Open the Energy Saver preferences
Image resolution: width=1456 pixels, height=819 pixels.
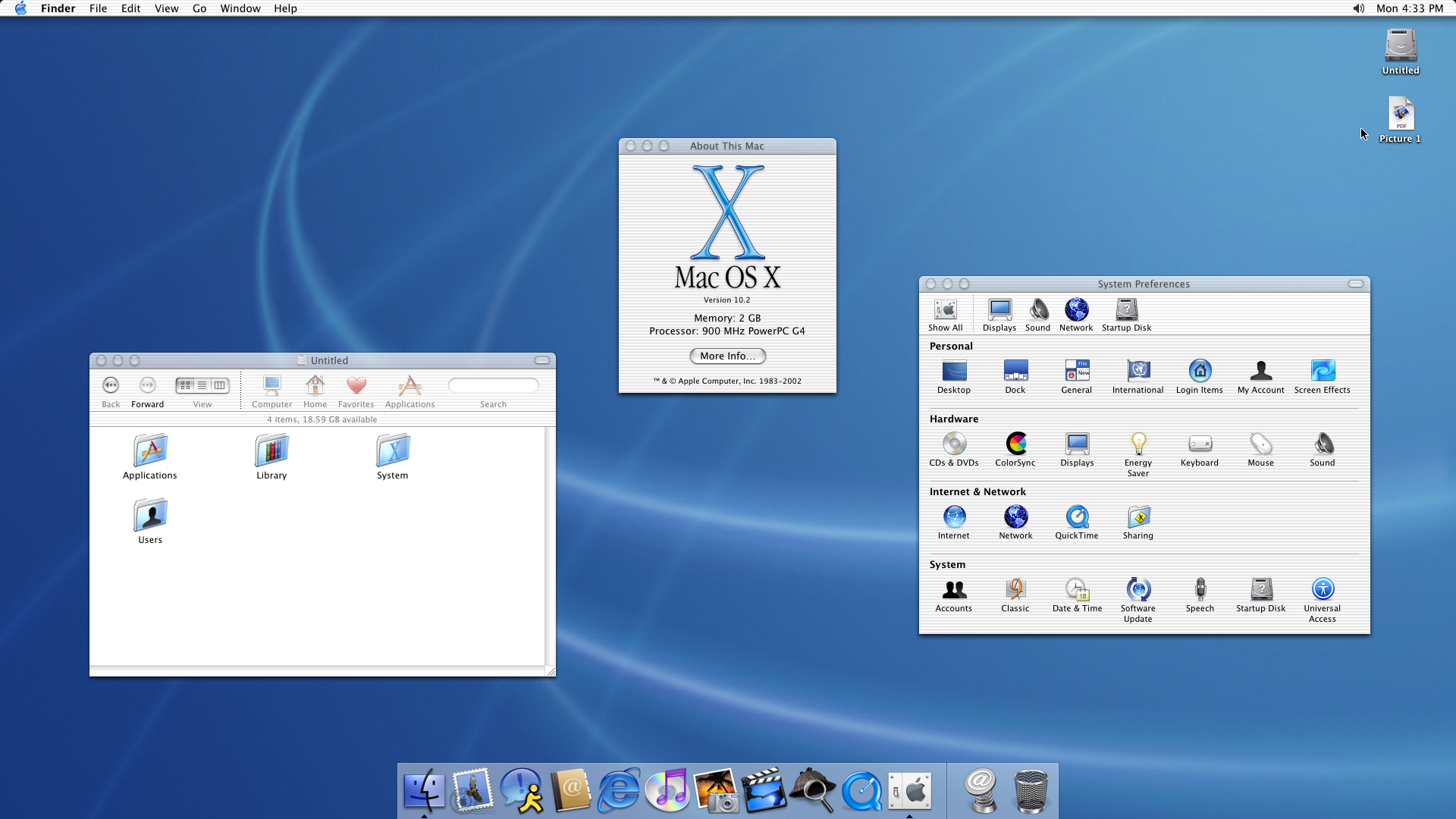click(x=1137, y=444)
